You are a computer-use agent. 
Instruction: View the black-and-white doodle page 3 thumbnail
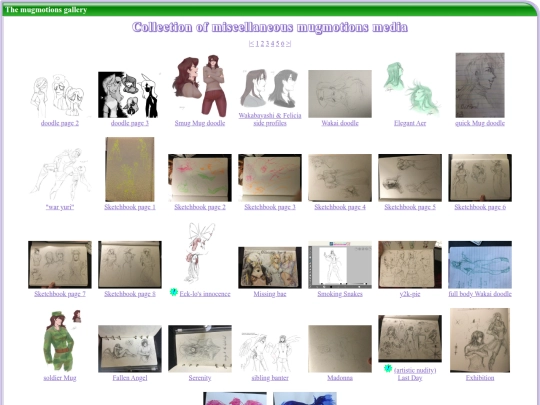(130, 94)
